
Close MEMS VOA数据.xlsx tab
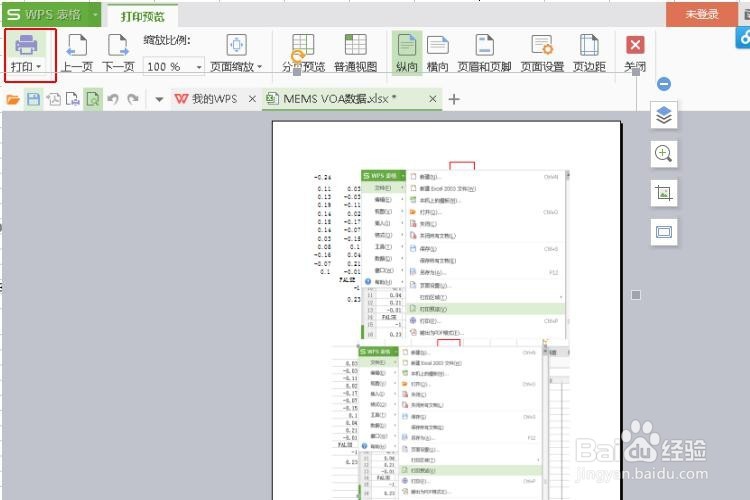(x=432, y=99)
